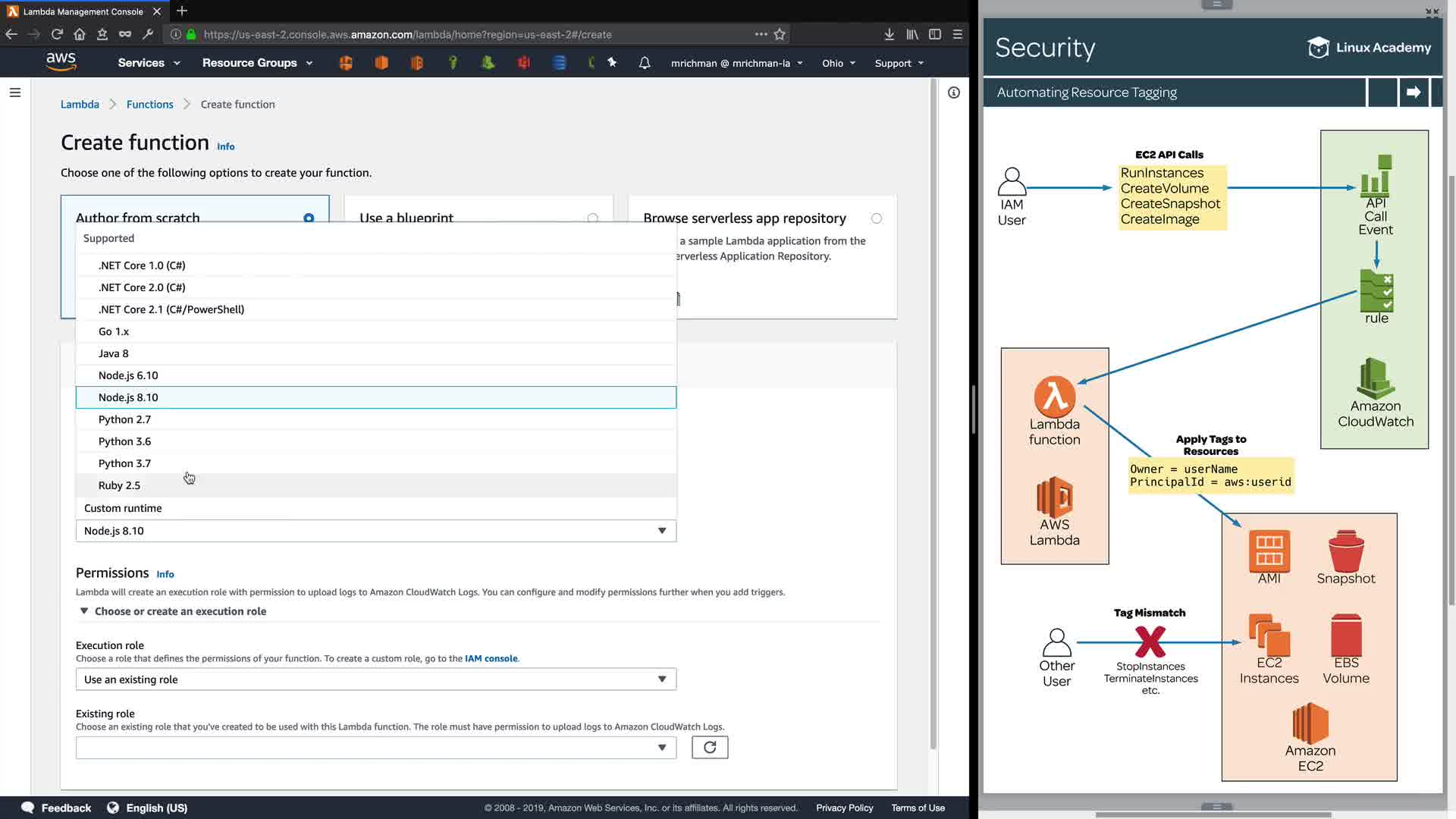Click the page vertical scrollbar
This screenshot has height=819, width=1456.
[934, 413]
